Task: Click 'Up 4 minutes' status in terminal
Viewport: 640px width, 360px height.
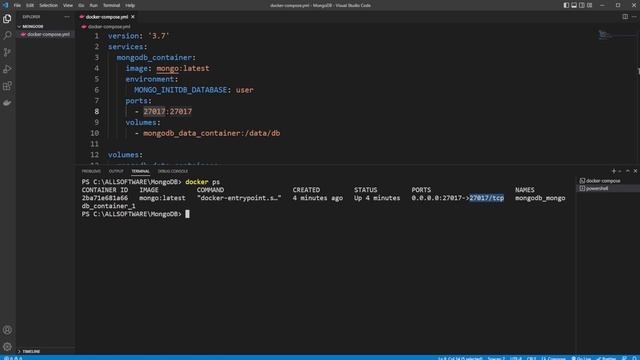Action: (x=377, y=198)
